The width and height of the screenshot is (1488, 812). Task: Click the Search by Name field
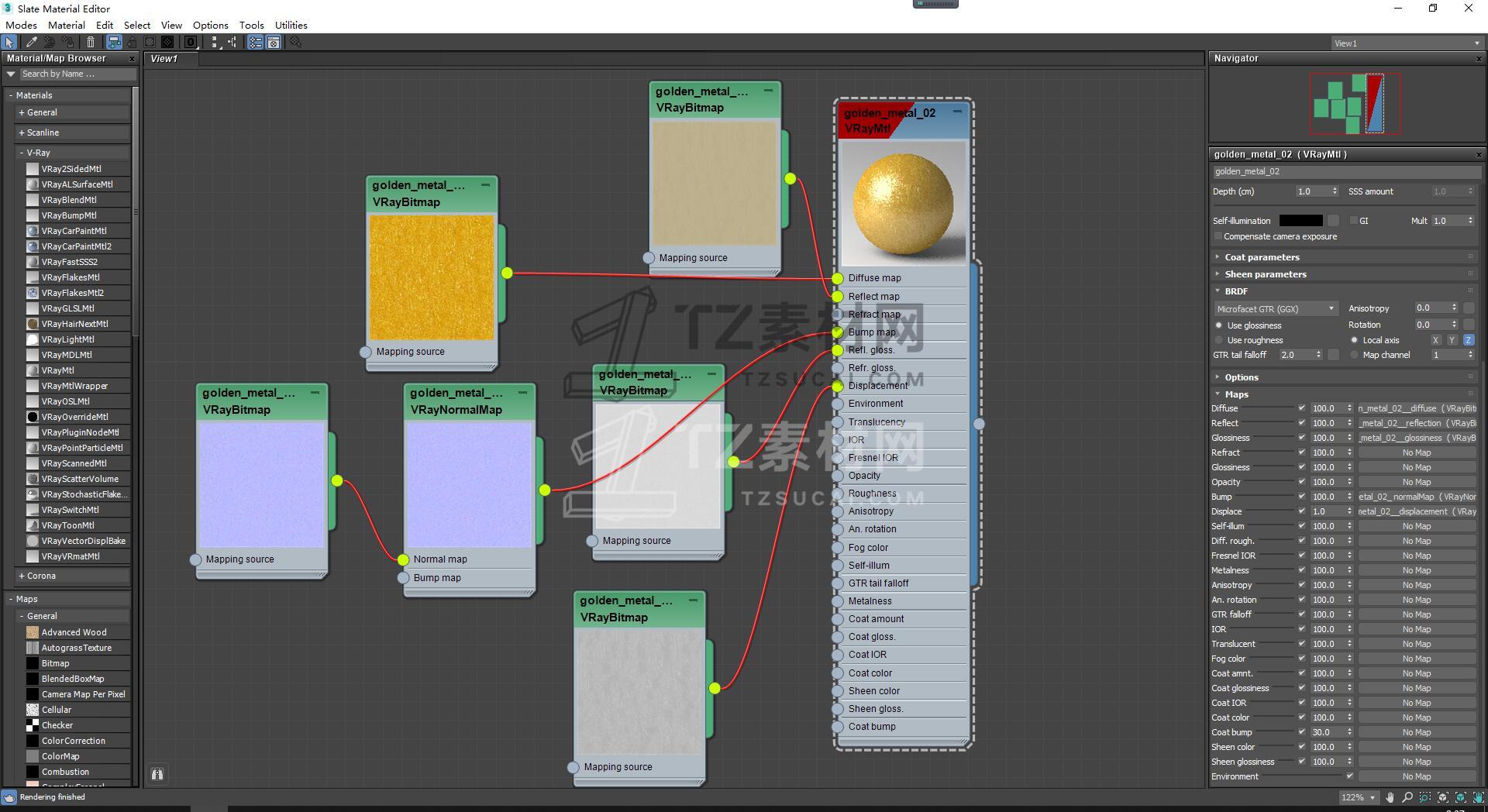tap(77, 74)
